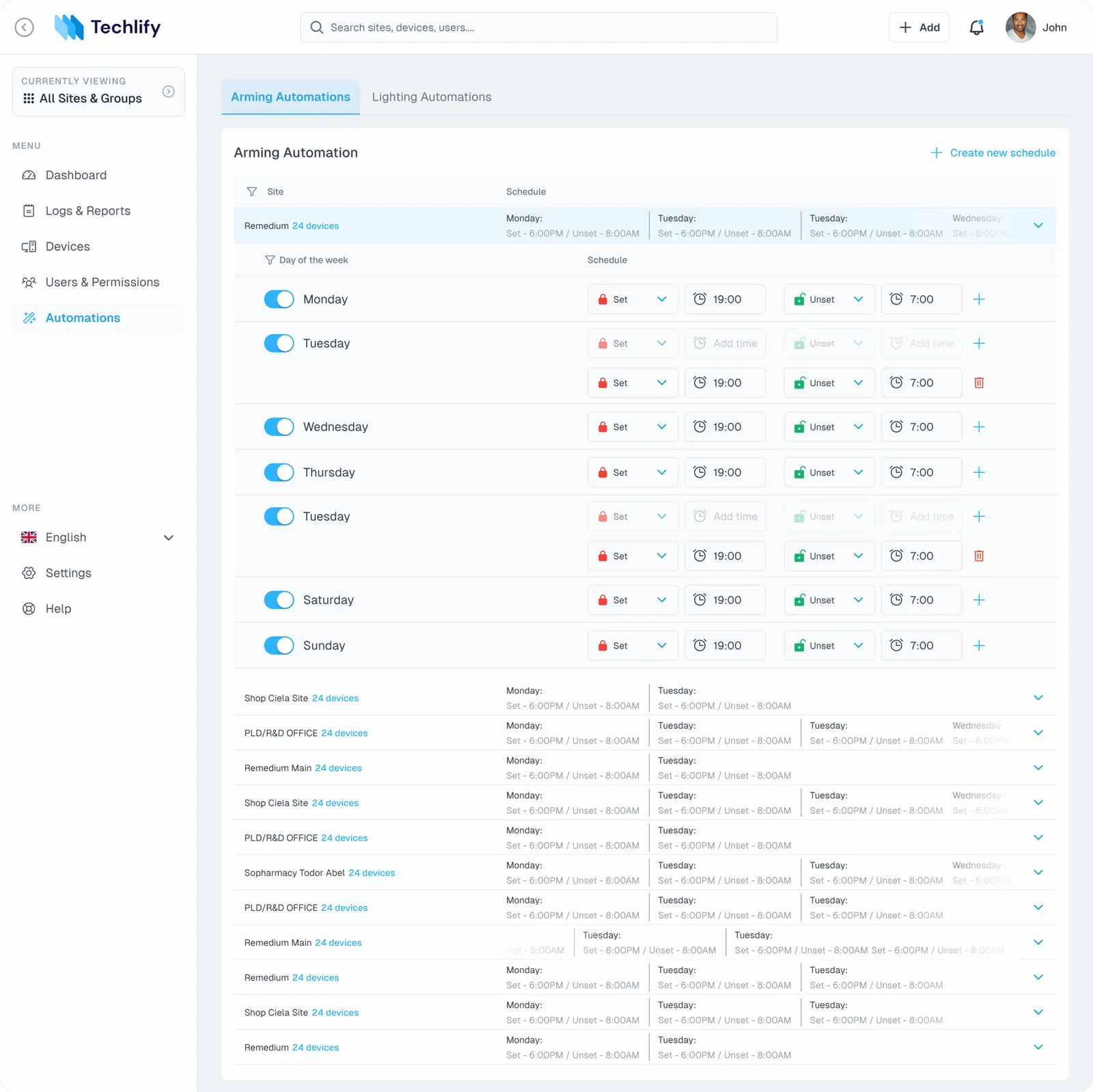Click the Settings gear icon in sidebar
This screenshot has width=1093, height=1092.
point(29,573)
